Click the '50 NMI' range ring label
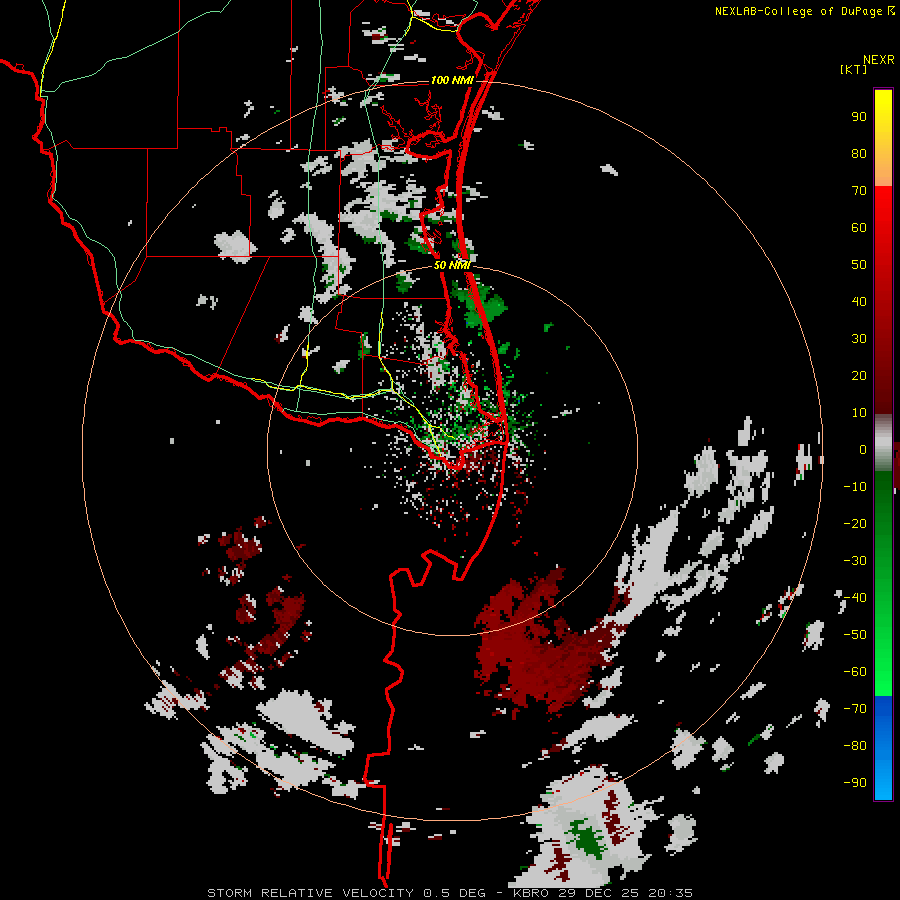The height and width of the screenshot is (900, 900). click(452, 265)
